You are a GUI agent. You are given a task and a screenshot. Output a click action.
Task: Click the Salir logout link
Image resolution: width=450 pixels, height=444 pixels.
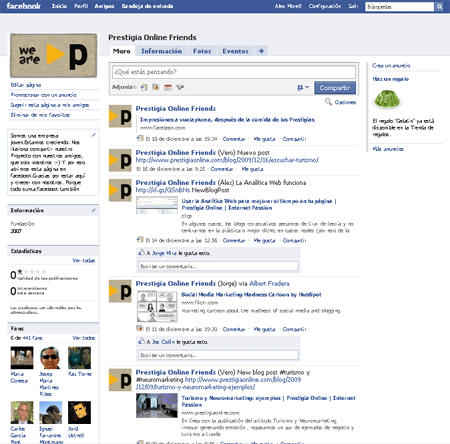coord(353,6)
